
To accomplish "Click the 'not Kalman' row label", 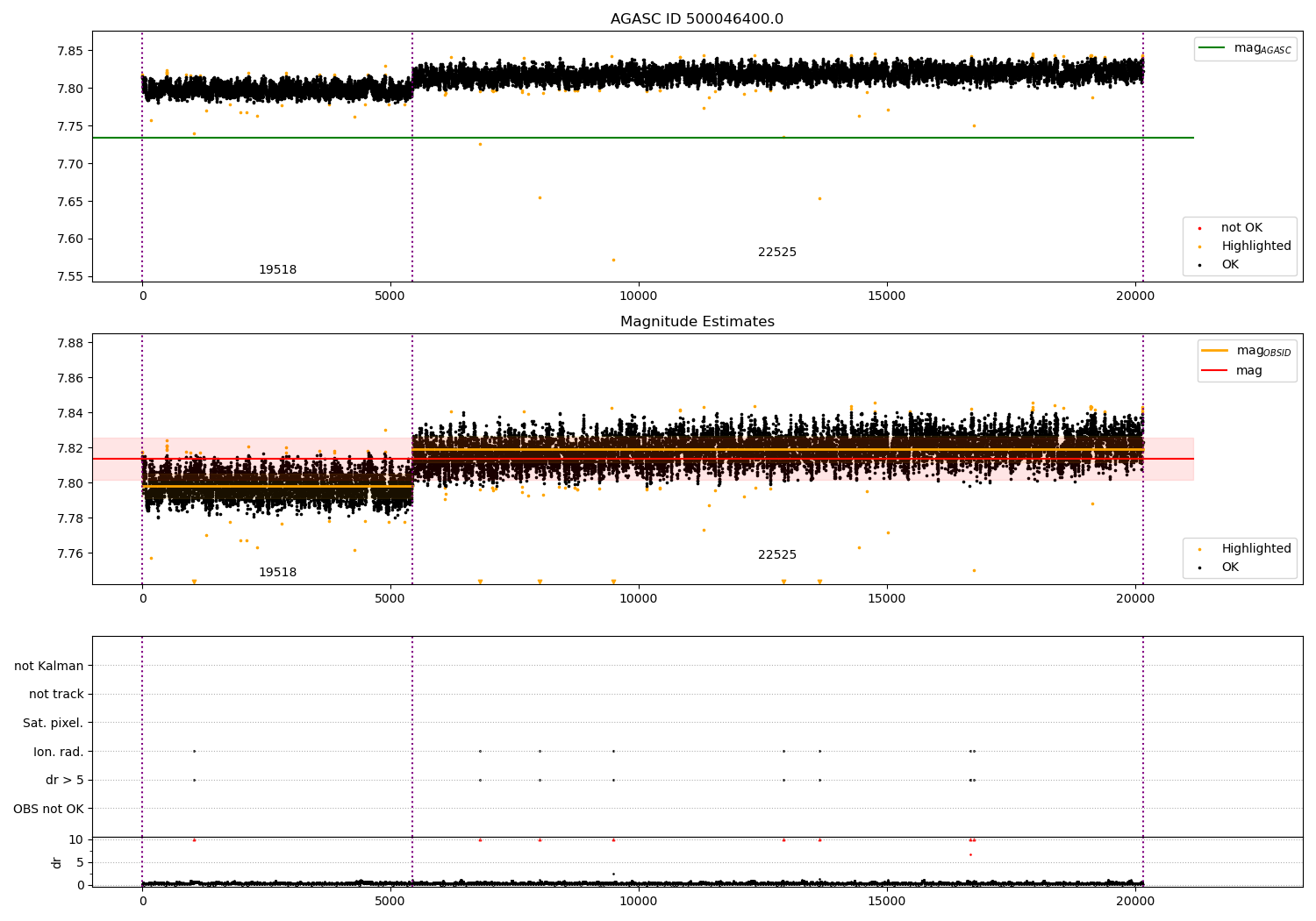I will (49, 666).
